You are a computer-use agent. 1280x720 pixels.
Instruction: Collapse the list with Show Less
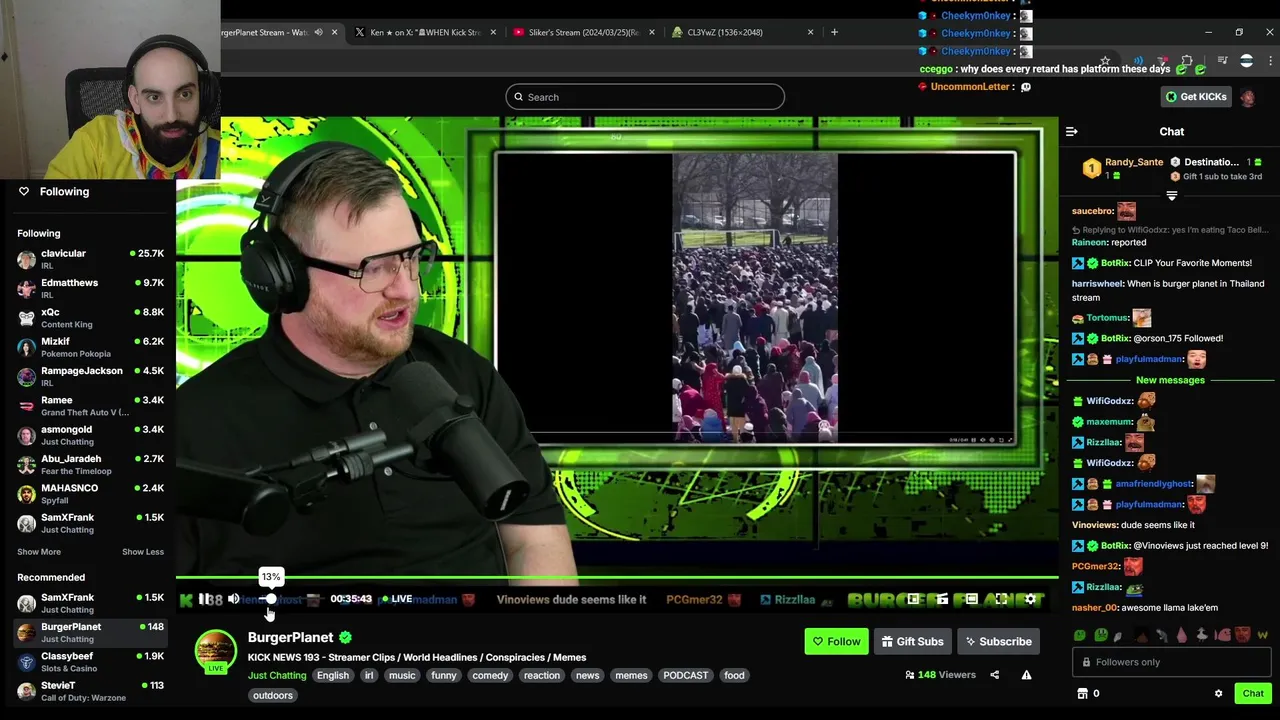(143, 552)
